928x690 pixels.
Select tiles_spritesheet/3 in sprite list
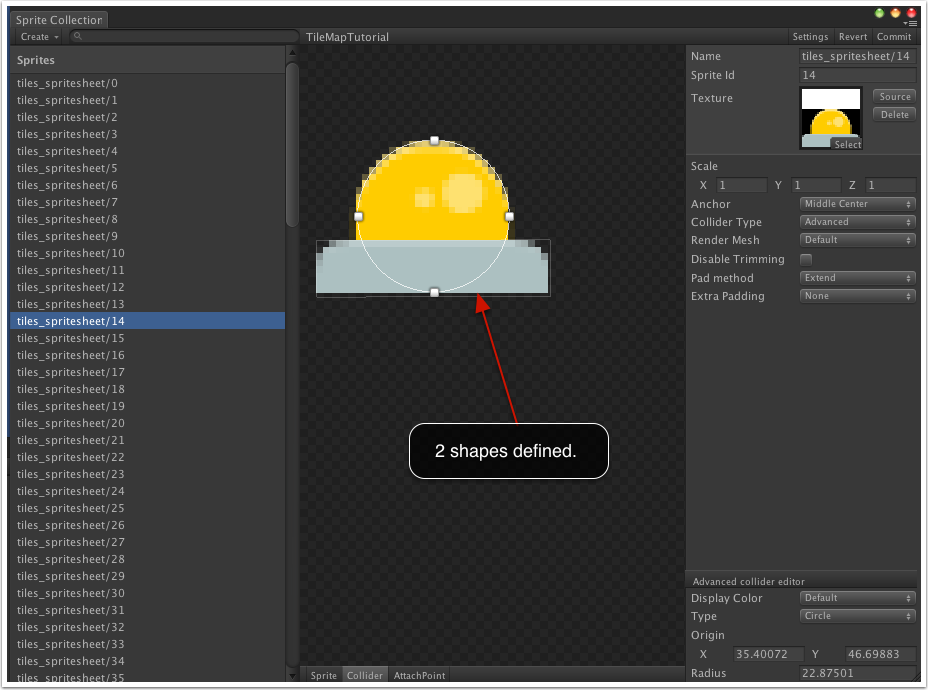coord(147,134)
